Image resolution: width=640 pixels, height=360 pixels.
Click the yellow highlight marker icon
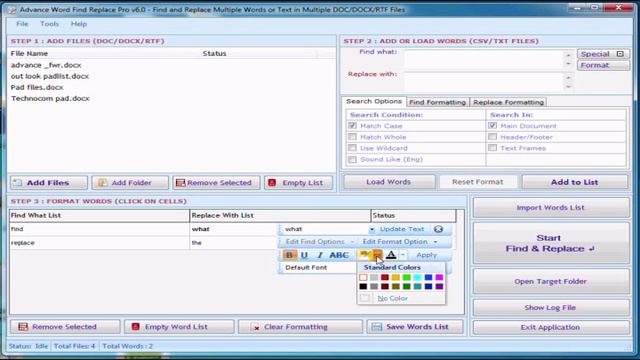click(364, 255)
